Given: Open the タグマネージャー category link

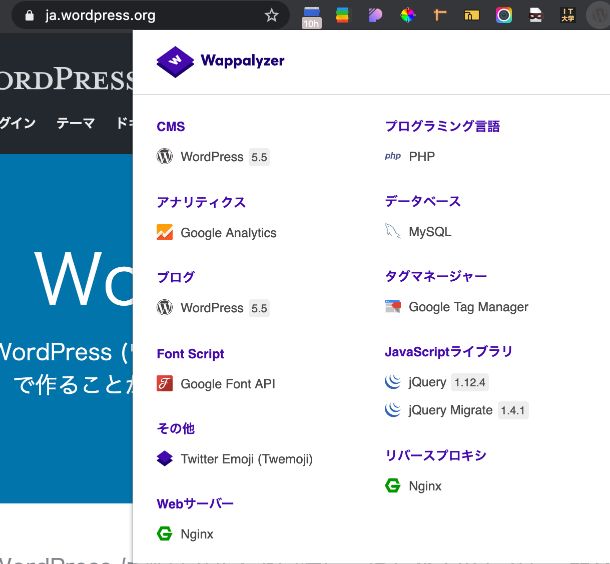Looking at the screenshot, I should point(436,276).
